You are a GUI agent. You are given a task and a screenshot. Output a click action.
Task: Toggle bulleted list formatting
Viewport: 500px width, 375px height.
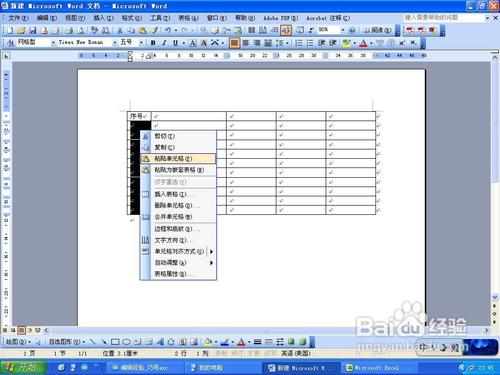(310, 43)
